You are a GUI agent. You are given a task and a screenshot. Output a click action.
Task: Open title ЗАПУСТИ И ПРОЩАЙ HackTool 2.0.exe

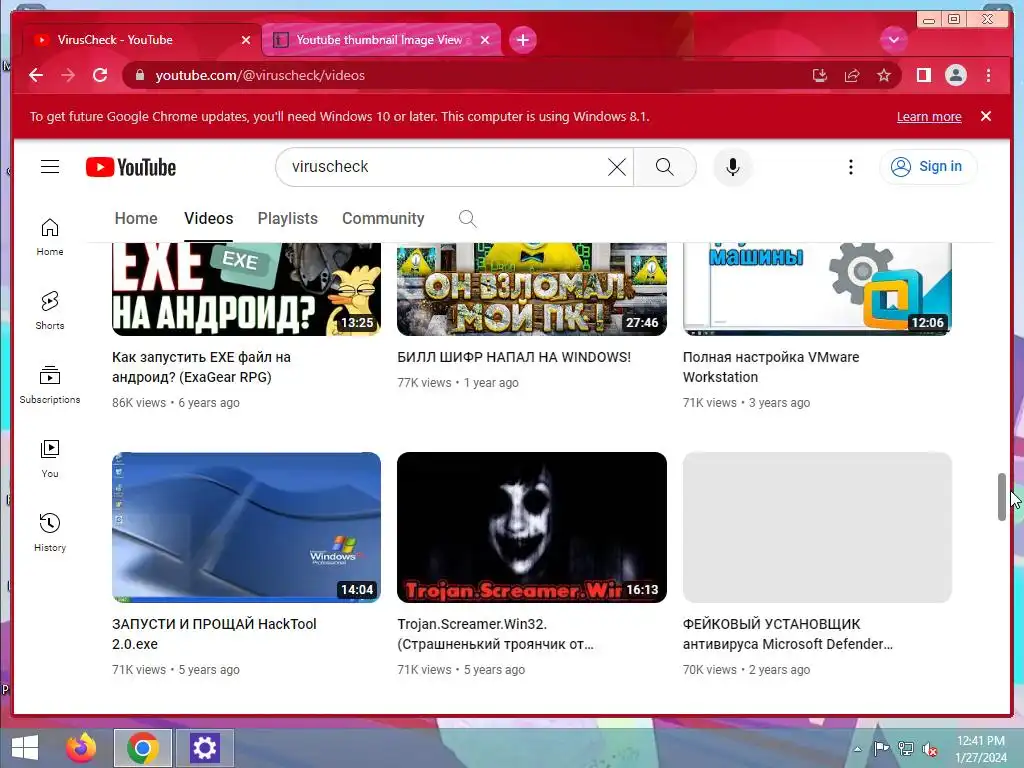point(214,633)
